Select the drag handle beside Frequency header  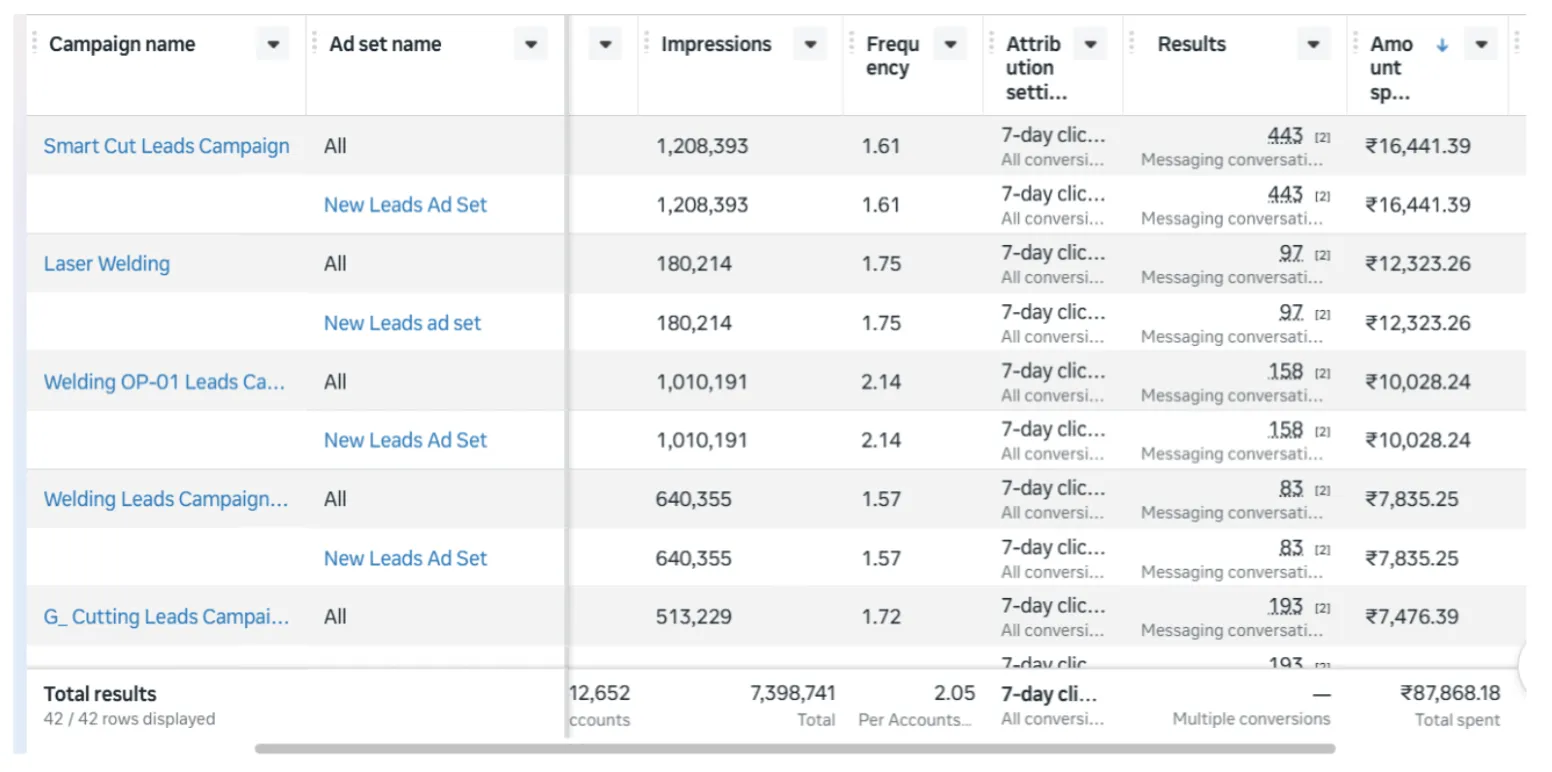coord(852,44)
